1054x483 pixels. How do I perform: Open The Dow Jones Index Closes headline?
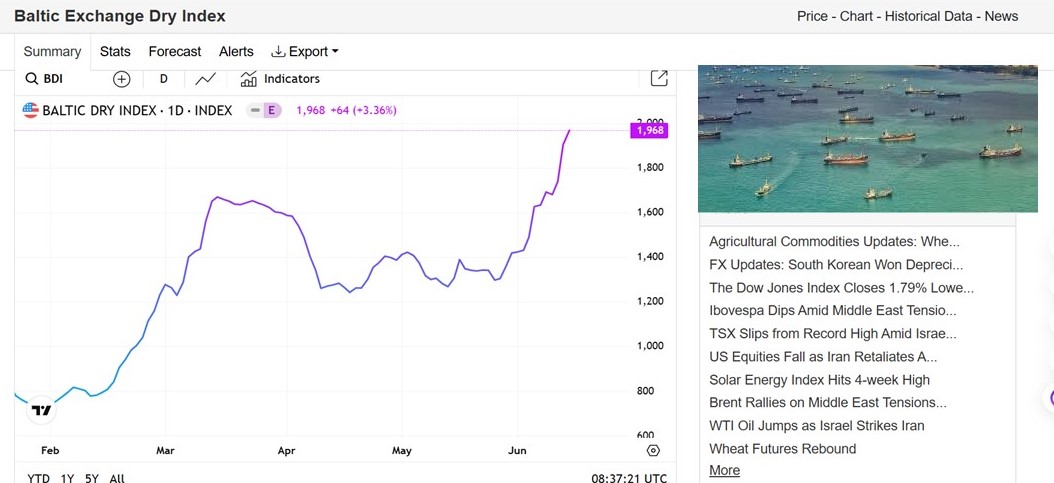pos(842,288)
